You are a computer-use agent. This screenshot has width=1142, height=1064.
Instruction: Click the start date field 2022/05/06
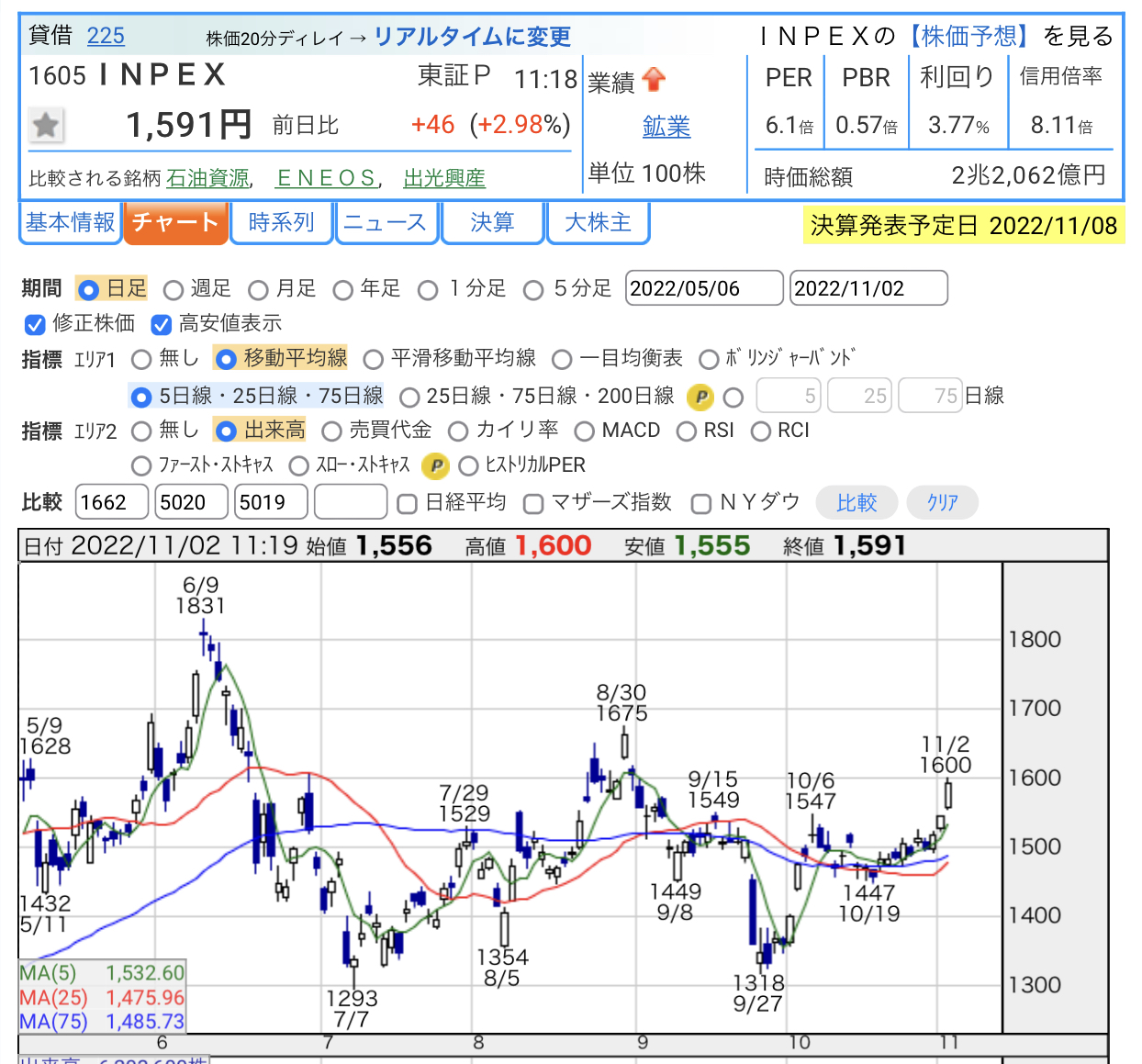[x=703, y=288]
